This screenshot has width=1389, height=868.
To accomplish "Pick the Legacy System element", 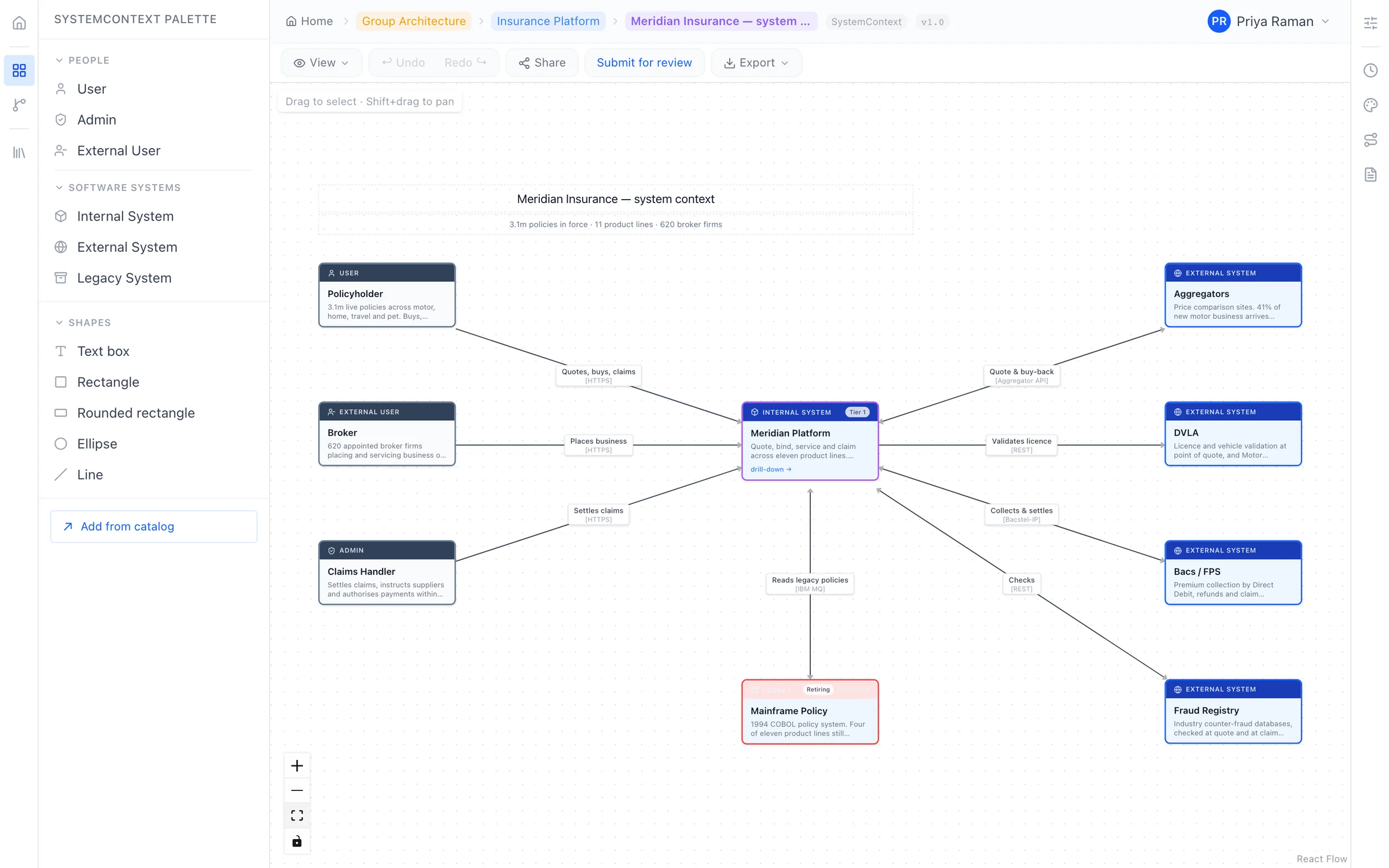I will [x=153, y=278].
